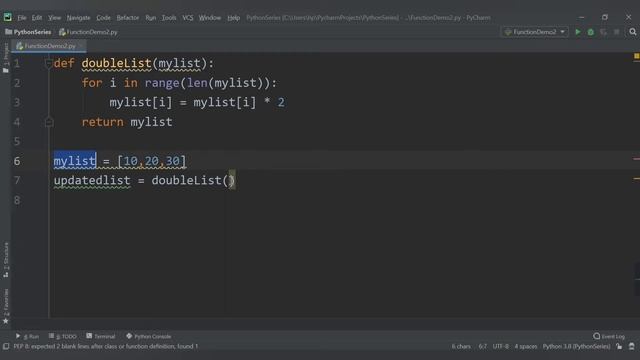Open the Refactor menu

coord(128,18)
